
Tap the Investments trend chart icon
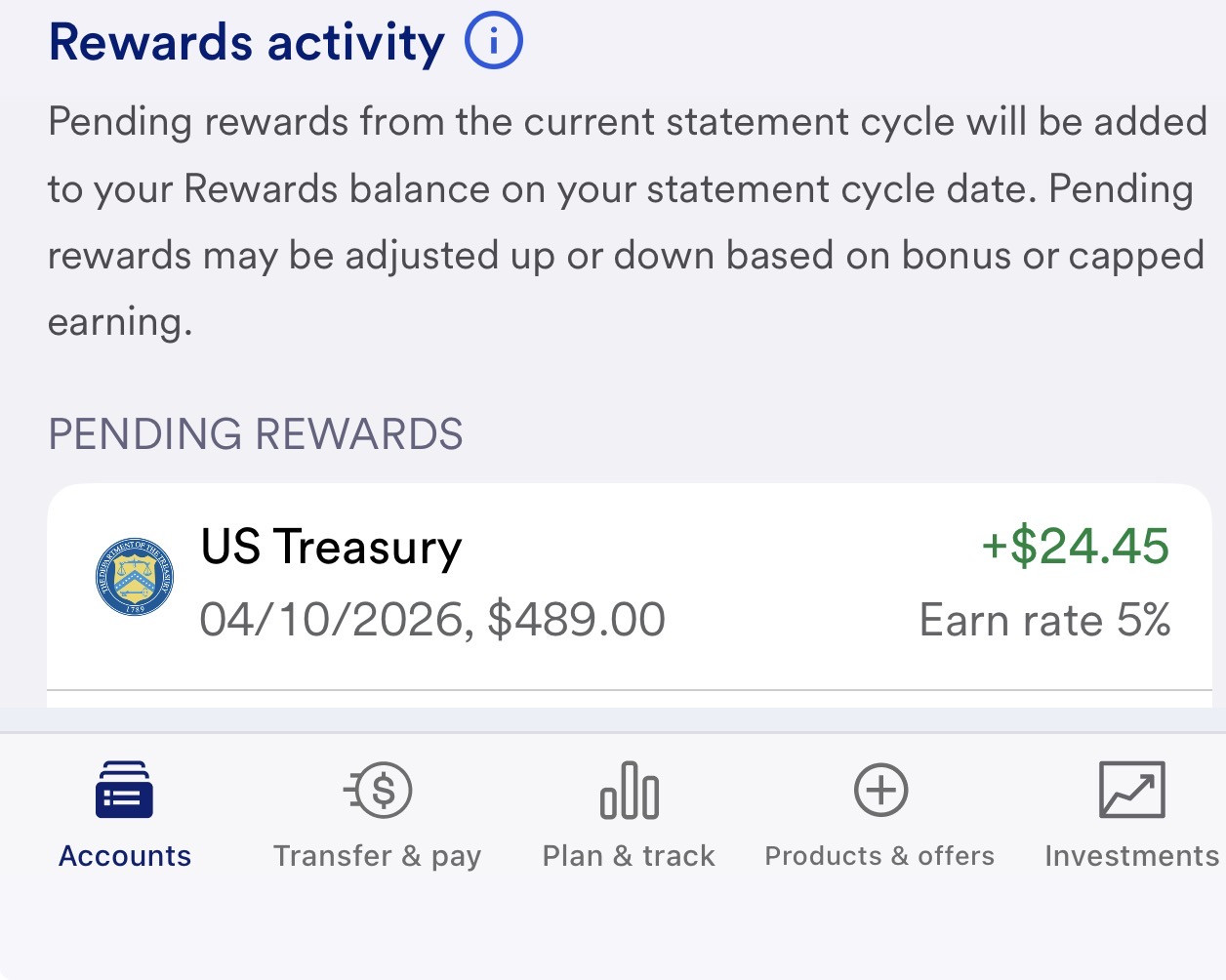pos(1131,790)
